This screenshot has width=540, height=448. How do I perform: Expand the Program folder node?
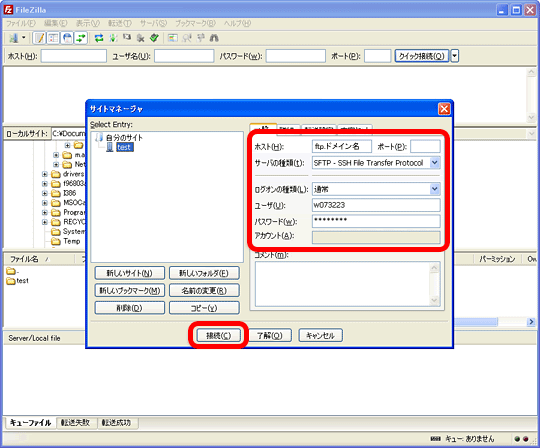point(45,212)
